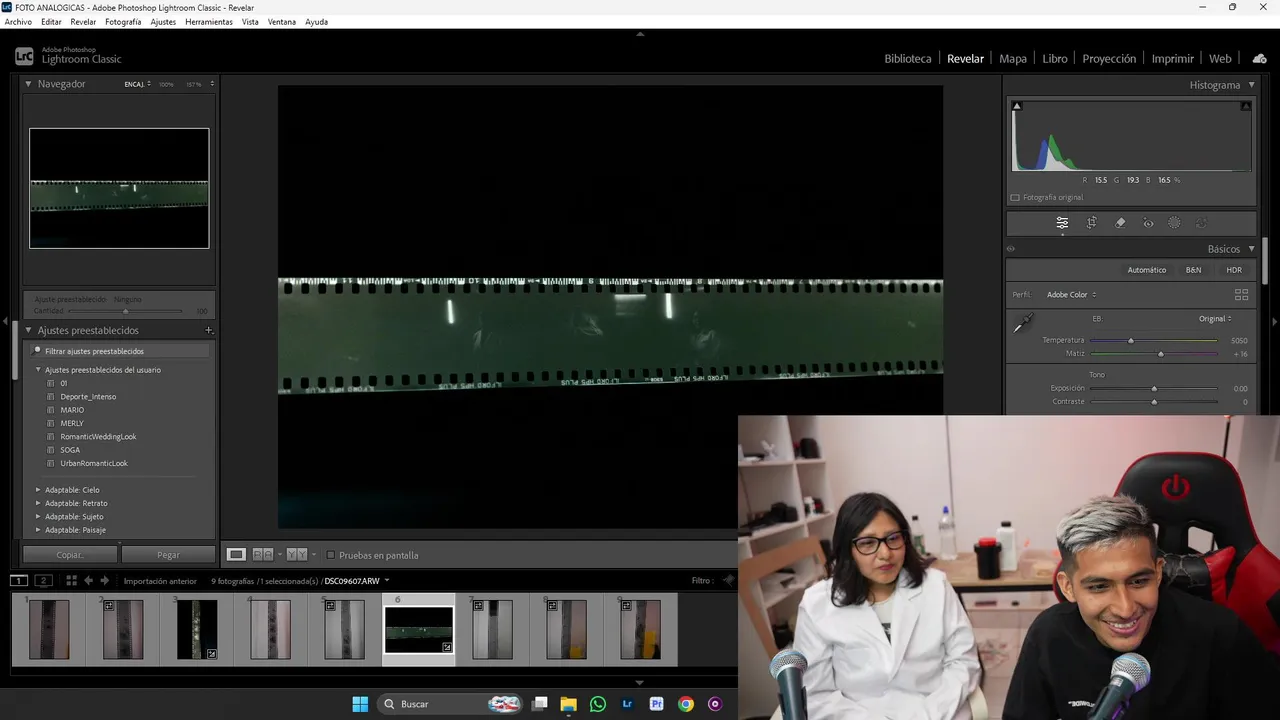The image size is (1280, 720).
Task: Select the Crop overlay tool
Action: (1092, 223)
